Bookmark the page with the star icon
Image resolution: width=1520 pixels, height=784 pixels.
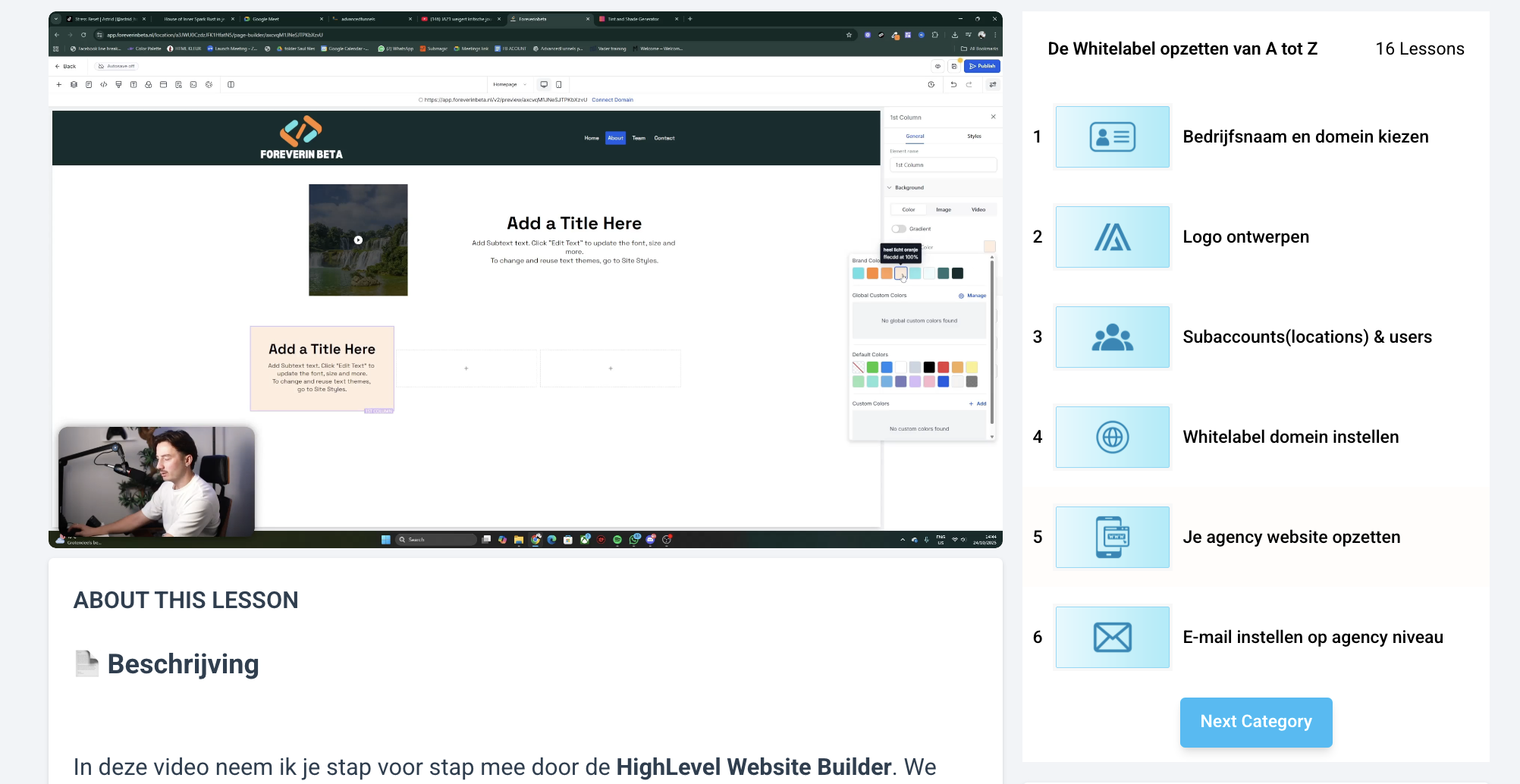[849, 35]
